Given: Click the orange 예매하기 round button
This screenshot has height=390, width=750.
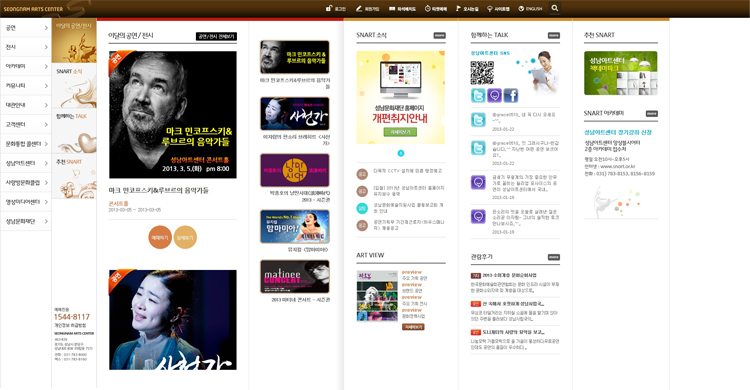Looking at the screenshot, I should coord(160,237).
